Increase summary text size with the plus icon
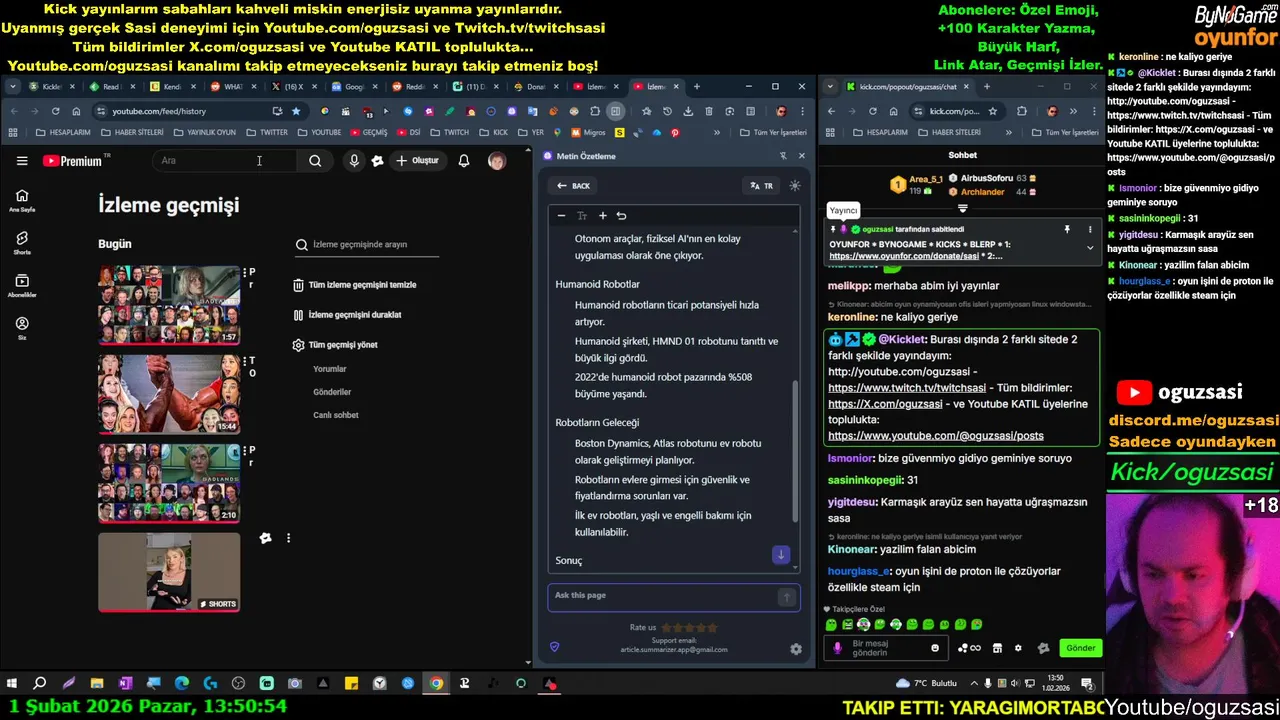 pos(602,216)
